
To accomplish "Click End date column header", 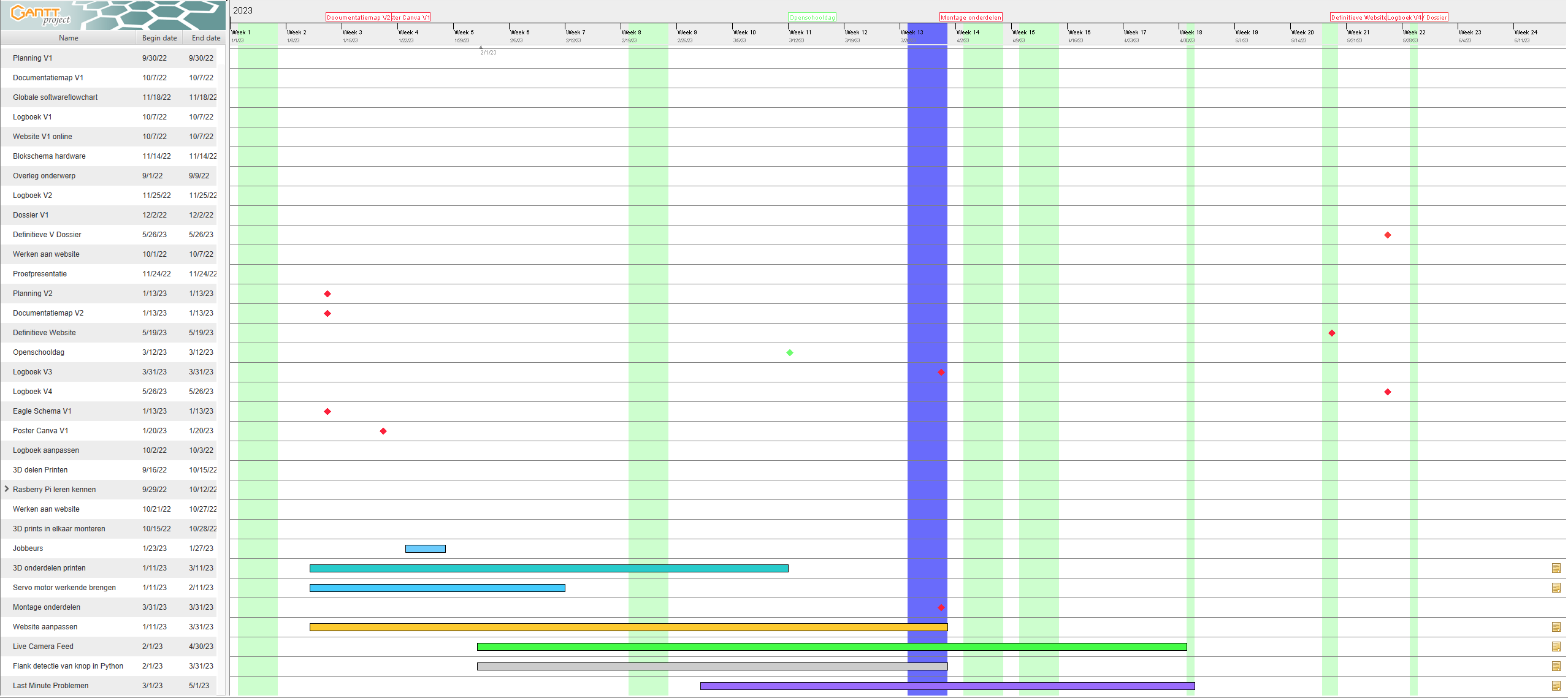I will pyautogui.click(x=205, y=38).
